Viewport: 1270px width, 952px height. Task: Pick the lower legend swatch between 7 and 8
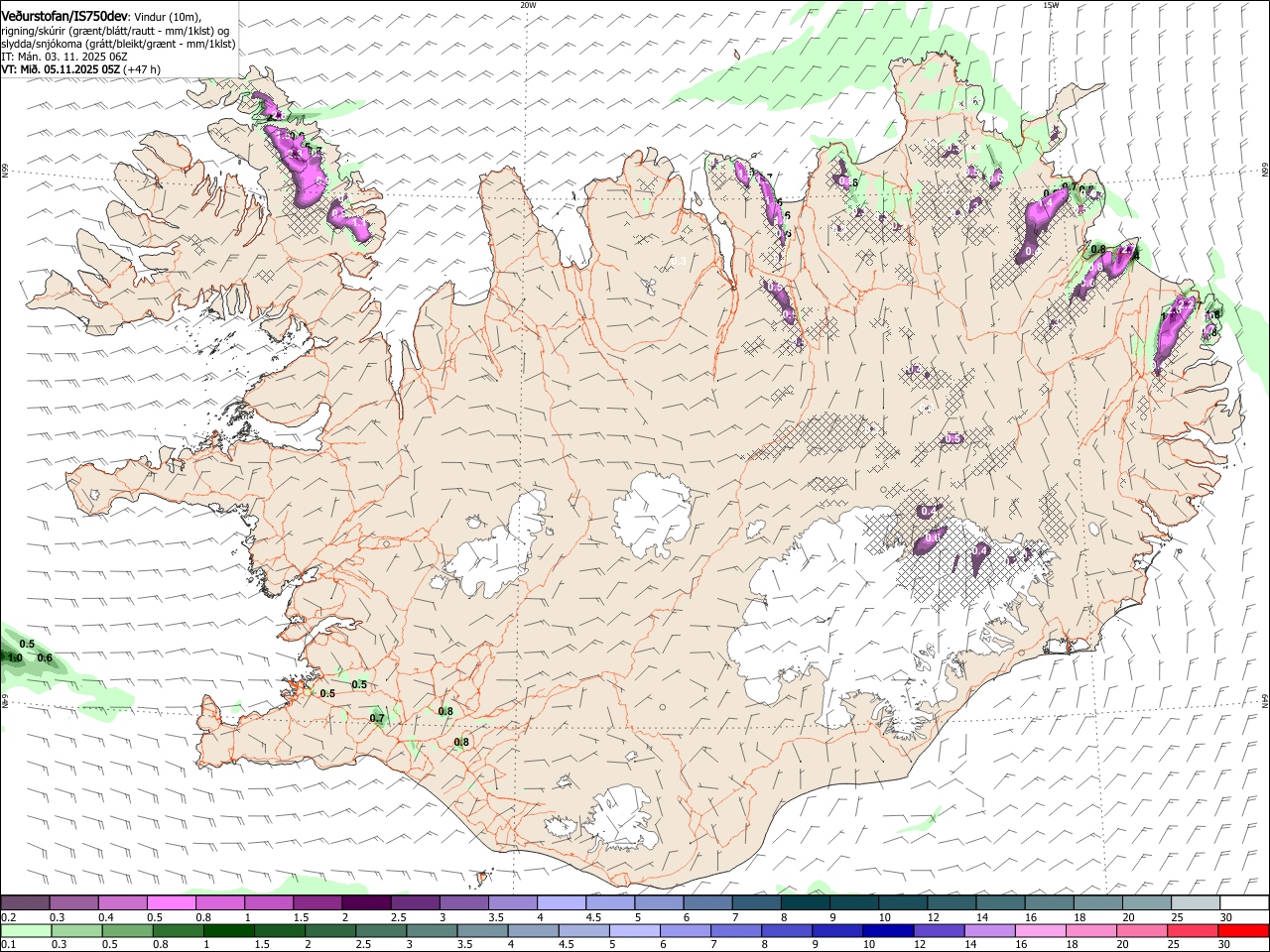pyautogui.click(x=735, y=931)
